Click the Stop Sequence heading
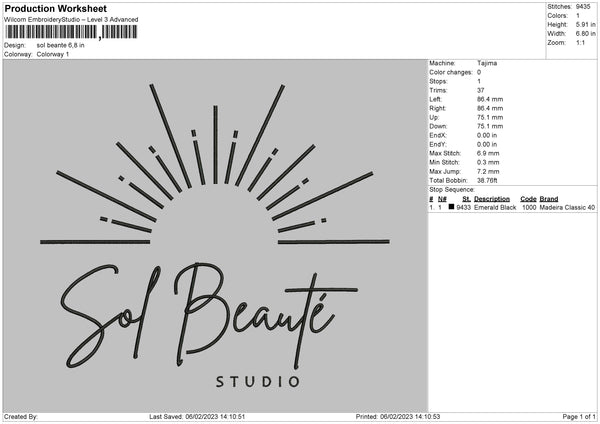600x424 pixels. click(452, 190)
